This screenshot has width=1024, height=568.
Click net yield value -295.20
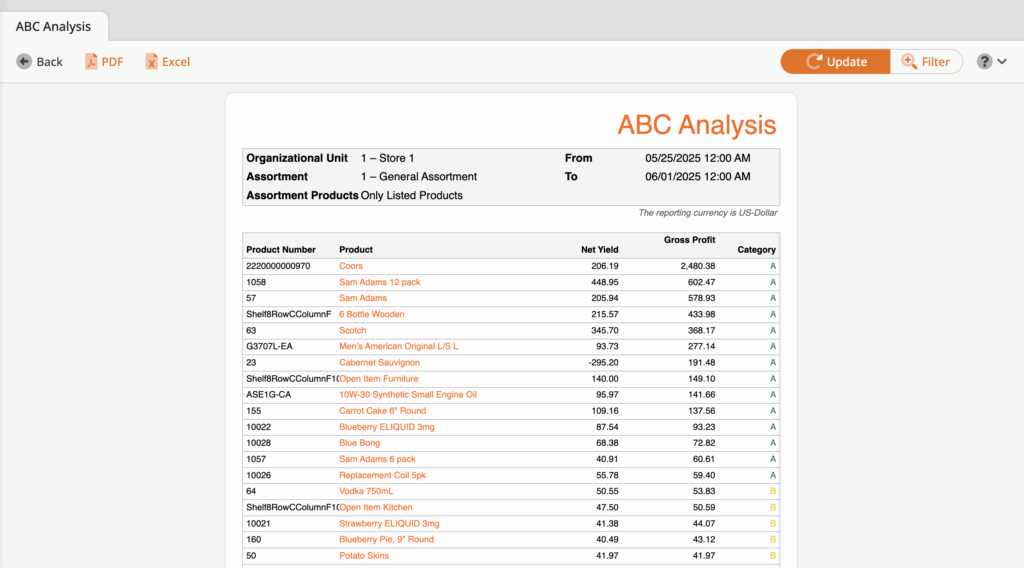click(x=603, y=362)
